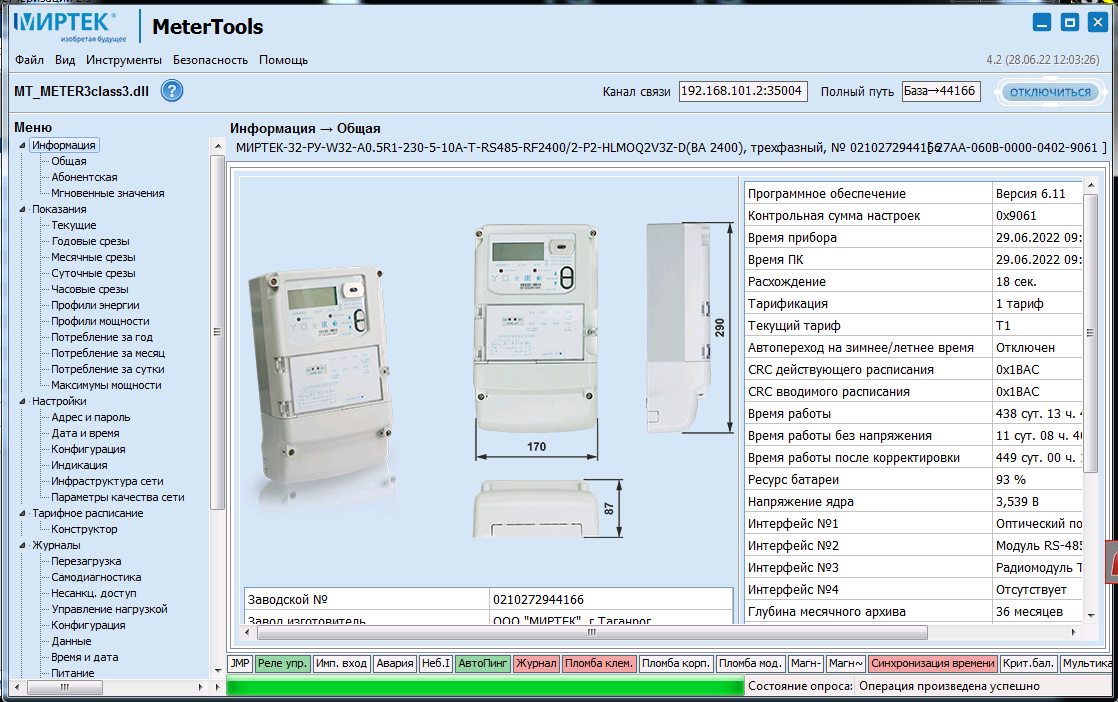This screenshot has width=1118, height=702.
Task: Click the Канал связи address field
Action: (x=742, y=91)
